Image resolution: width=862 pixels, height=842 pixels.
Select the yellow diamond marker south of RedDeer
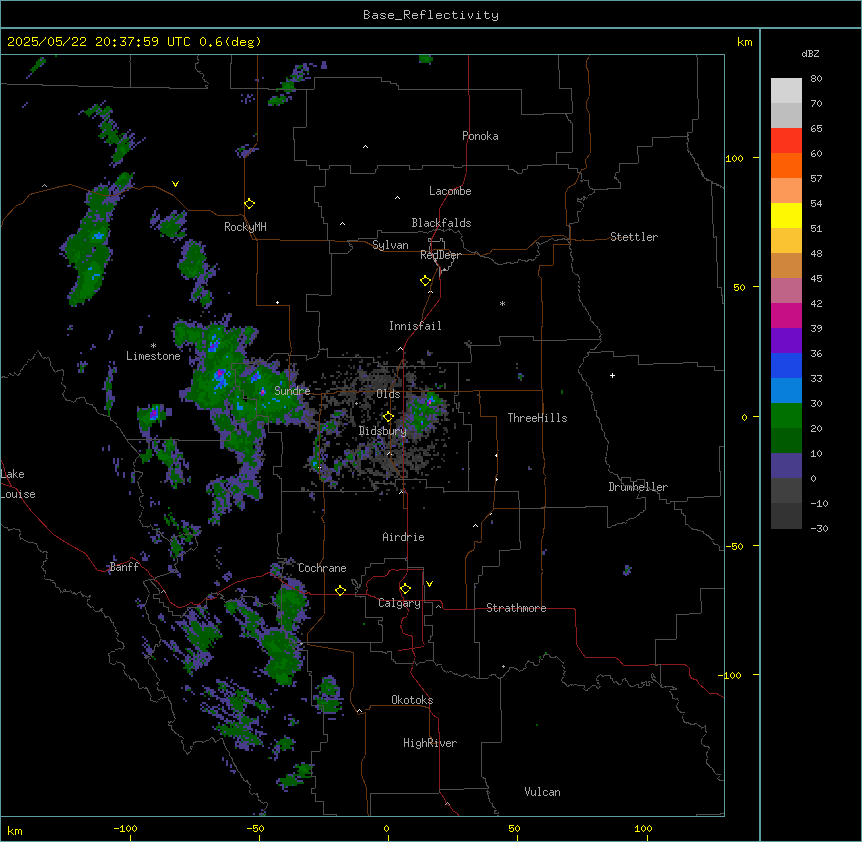426,281
